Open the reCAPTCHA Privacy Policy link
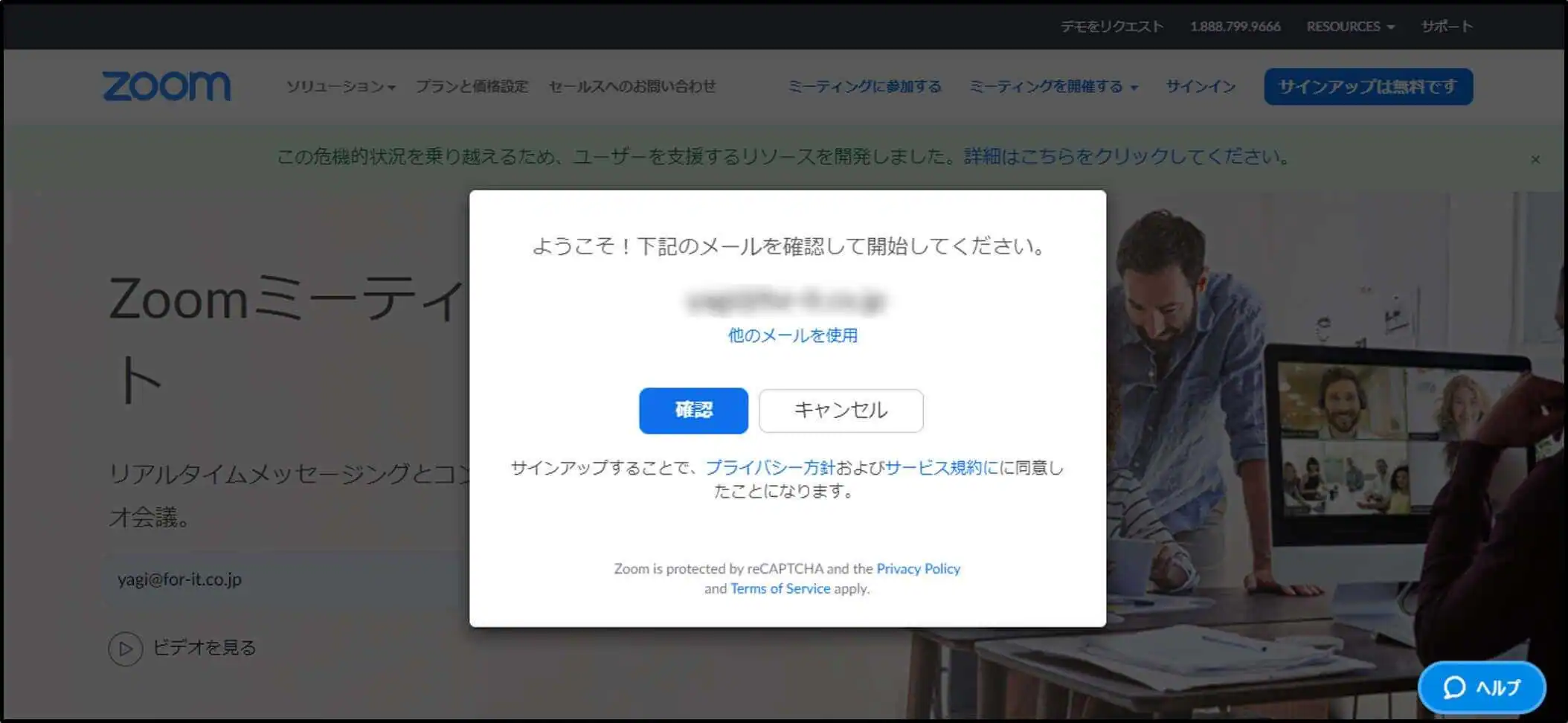Image resolution: width=1568 pixels, height=723 pixels. pyautogui.click(x=919, y=568)
